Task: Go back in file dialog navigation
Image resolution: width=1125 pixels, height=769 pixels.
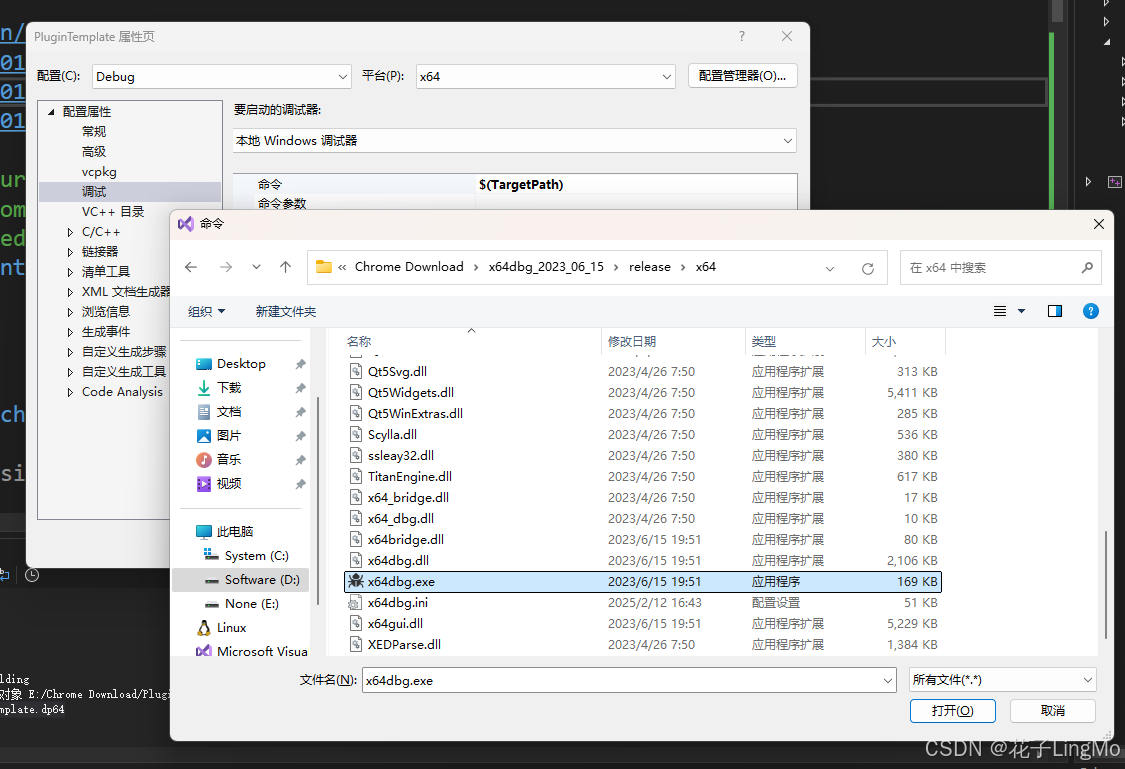Action: tap(191, 268)
